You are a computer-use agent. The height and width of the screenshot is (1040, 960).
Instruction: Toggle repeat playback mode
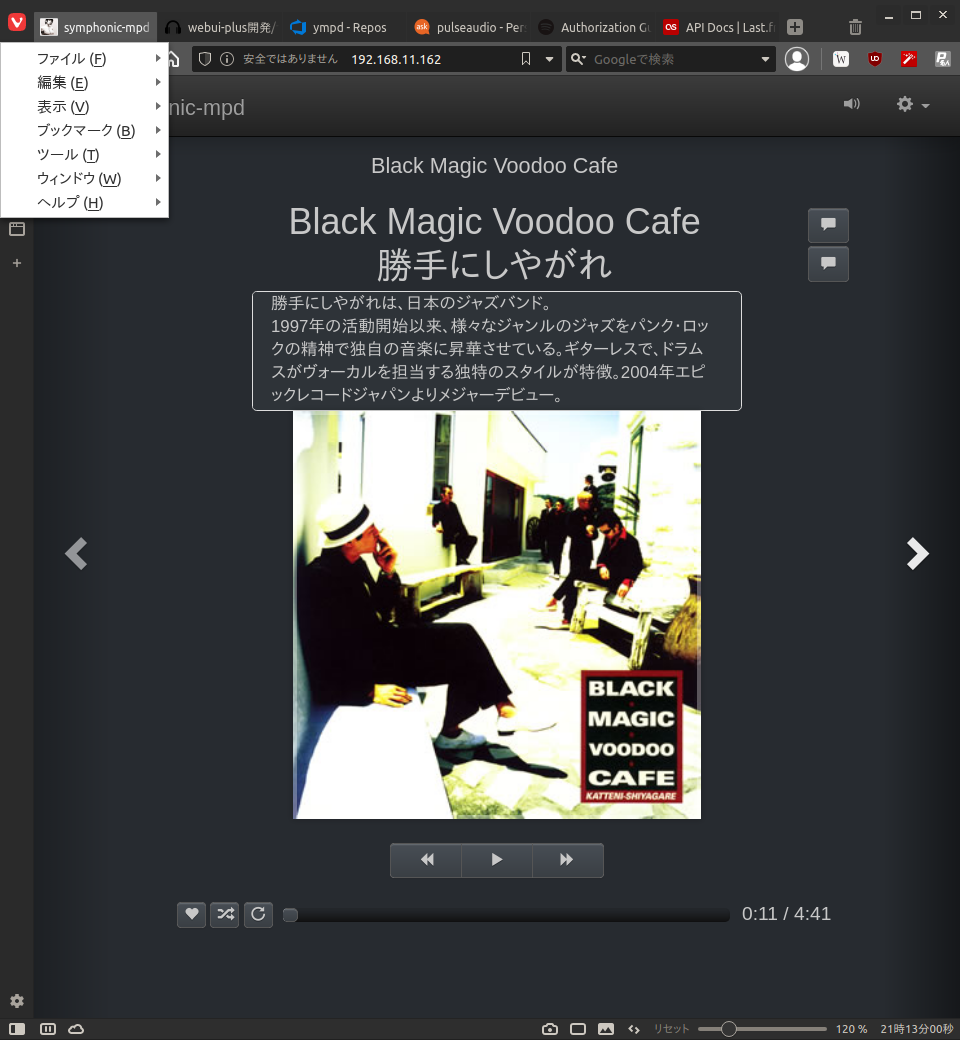[258, 915]
